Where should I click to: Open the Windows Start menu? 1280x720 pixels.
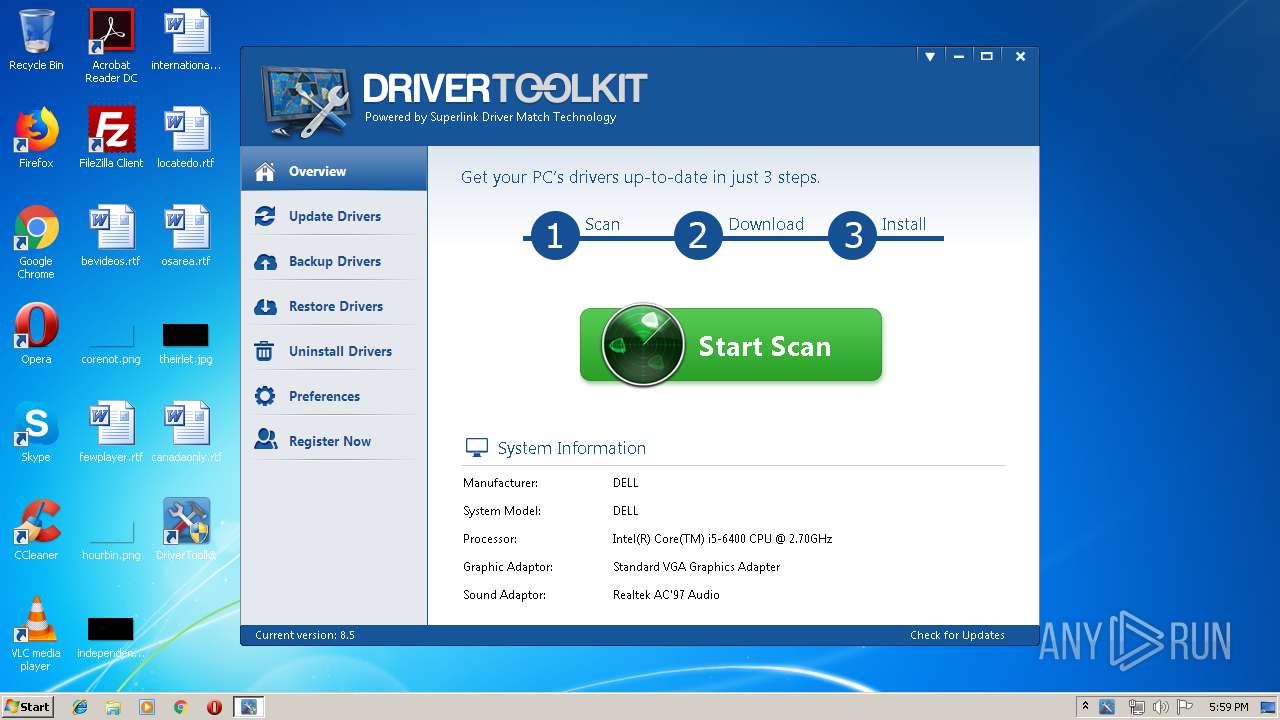pyautogui.click(x=28, y=706)
